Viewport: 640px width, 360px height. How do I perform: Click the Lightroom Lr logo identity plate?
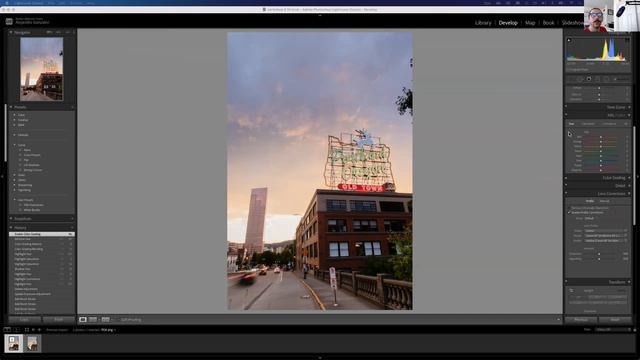[x=9, y=21]
